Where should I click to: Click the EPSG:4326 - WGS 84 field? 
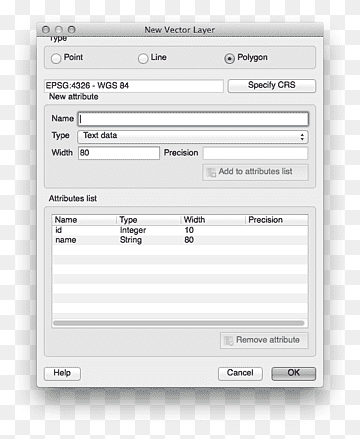coord(134,86)
